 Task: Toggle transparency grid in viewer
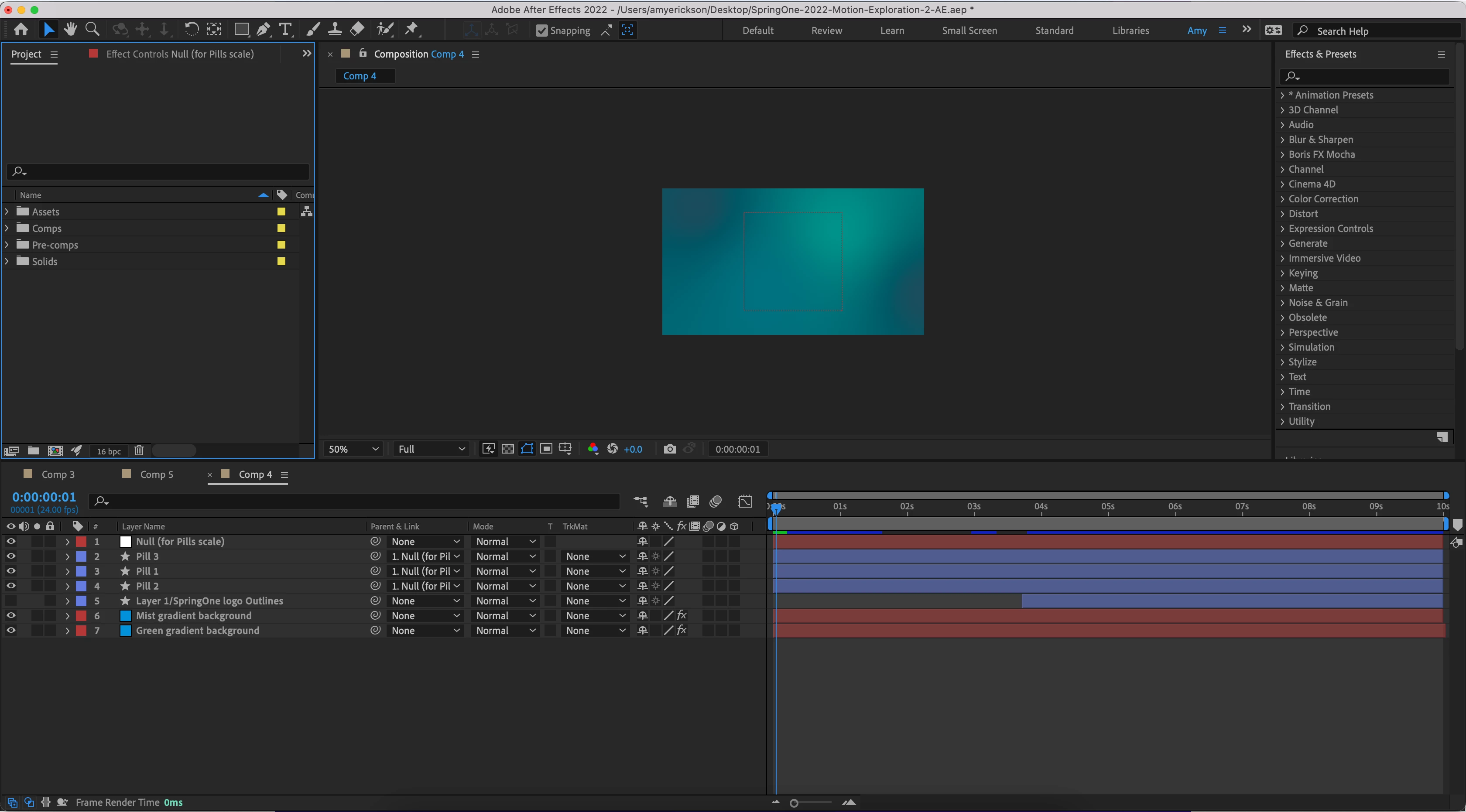click(x=507, y=449)
